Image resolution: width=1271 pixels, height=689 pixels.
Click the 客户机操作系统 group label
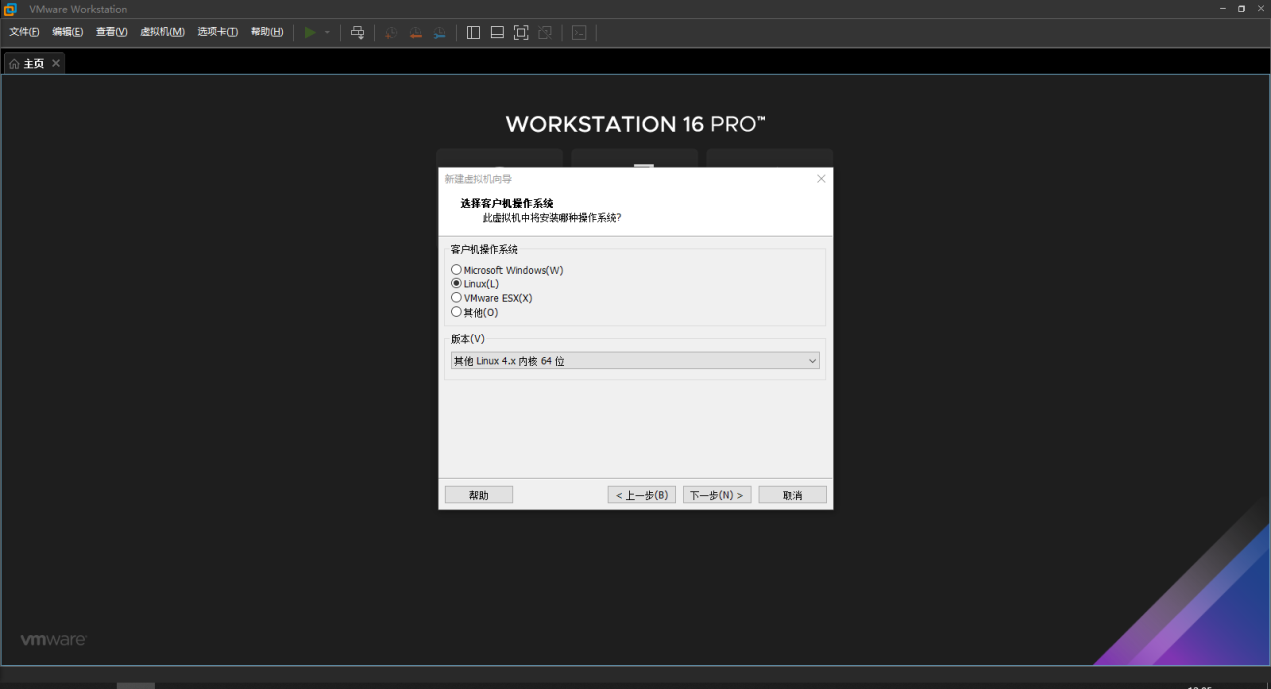(x=484, y=250)
